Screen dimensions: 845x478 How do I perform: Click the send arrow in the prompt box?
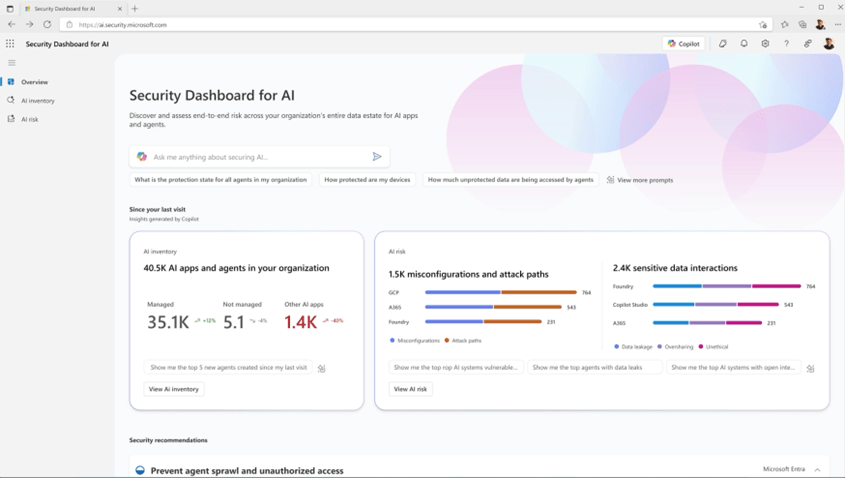pyautogui.click(x=377, y=157)
